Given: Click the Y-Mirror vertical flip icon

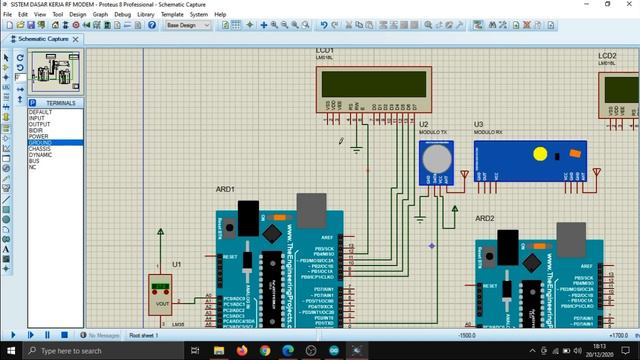Looking at the screenshot, I should (x=20, y=99).
